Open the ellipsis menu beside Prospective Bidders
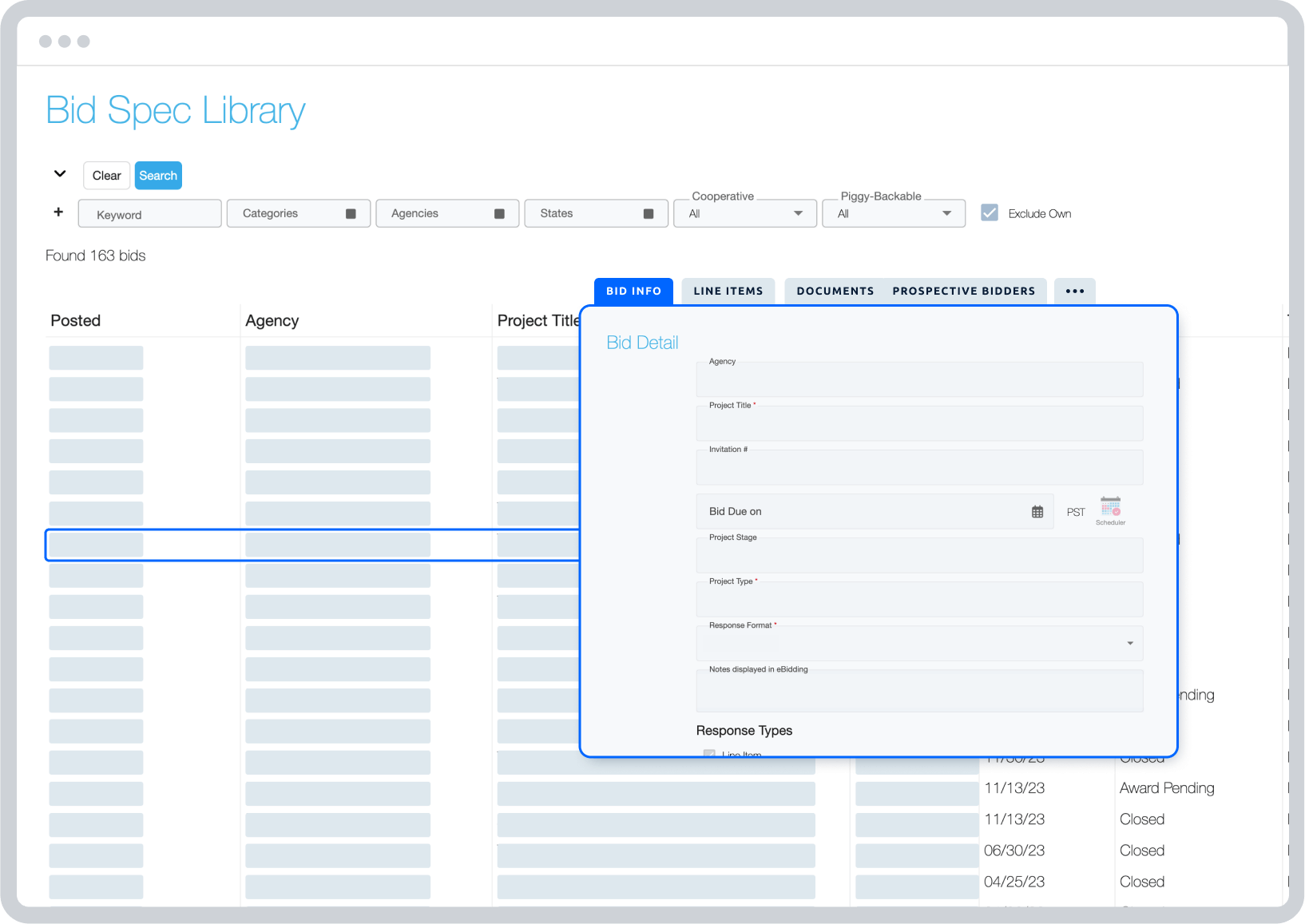 (1074, 291)
